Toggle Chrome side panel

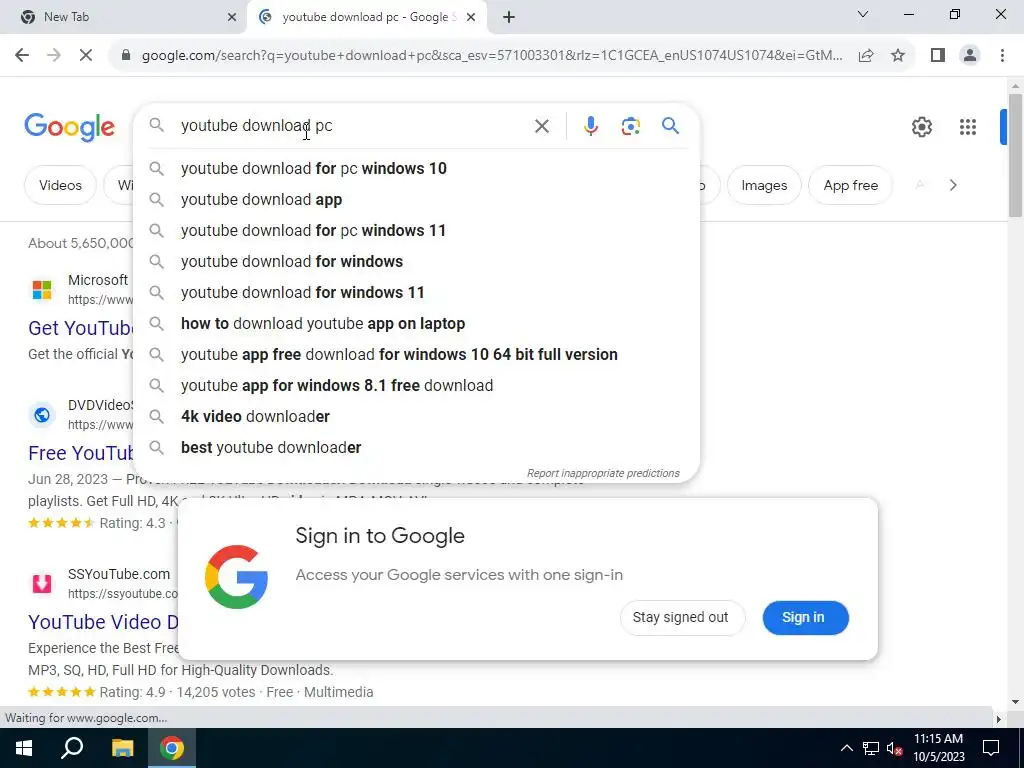coord(937,56)
